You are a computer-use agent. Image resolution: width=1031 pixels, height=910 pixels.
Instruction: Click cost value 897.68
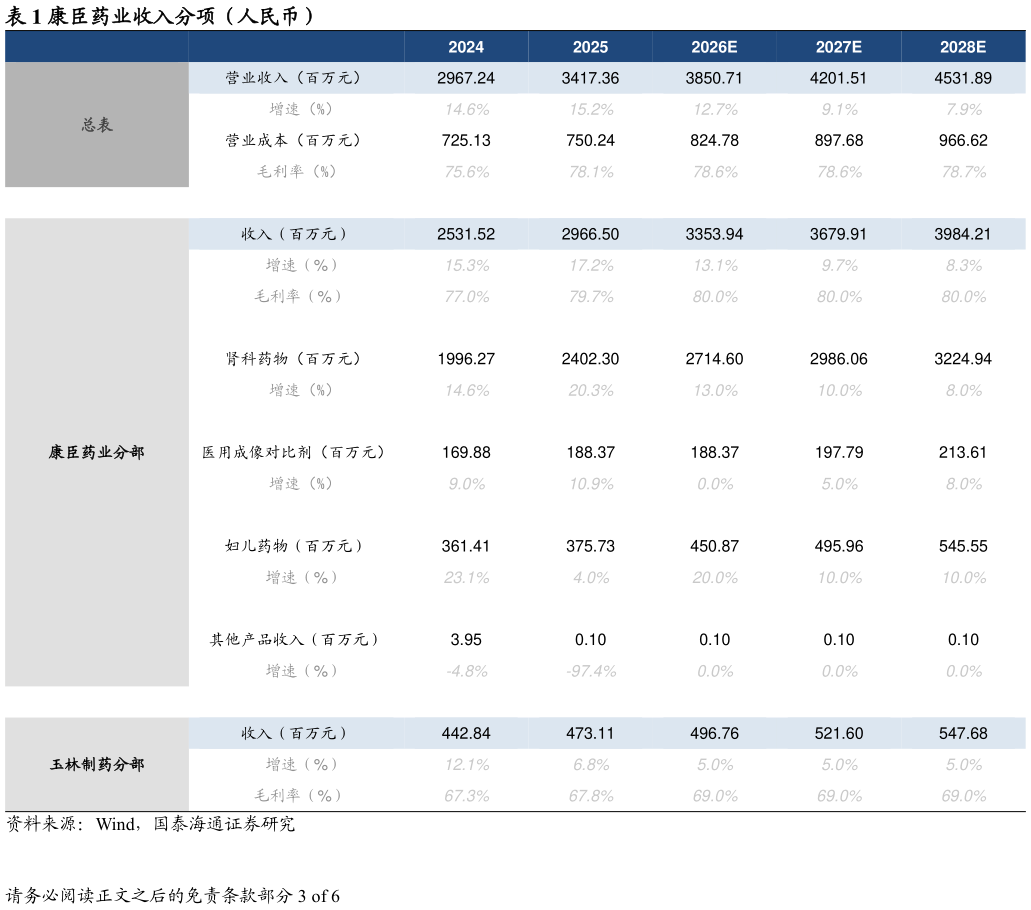(x=838, y=141)
